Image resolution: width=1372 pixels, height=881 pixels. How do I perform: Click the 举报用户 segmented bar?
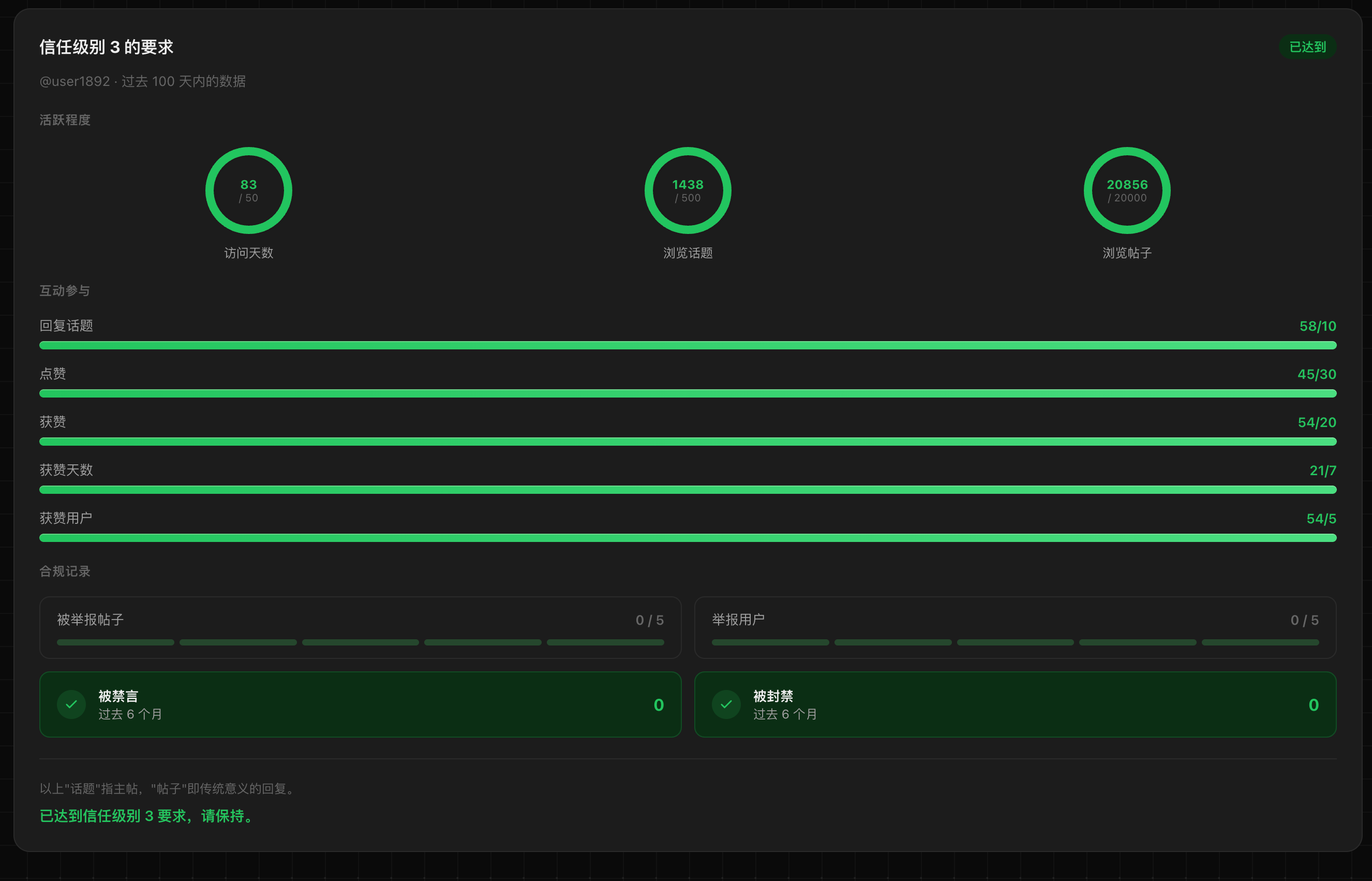[1015, 642]
